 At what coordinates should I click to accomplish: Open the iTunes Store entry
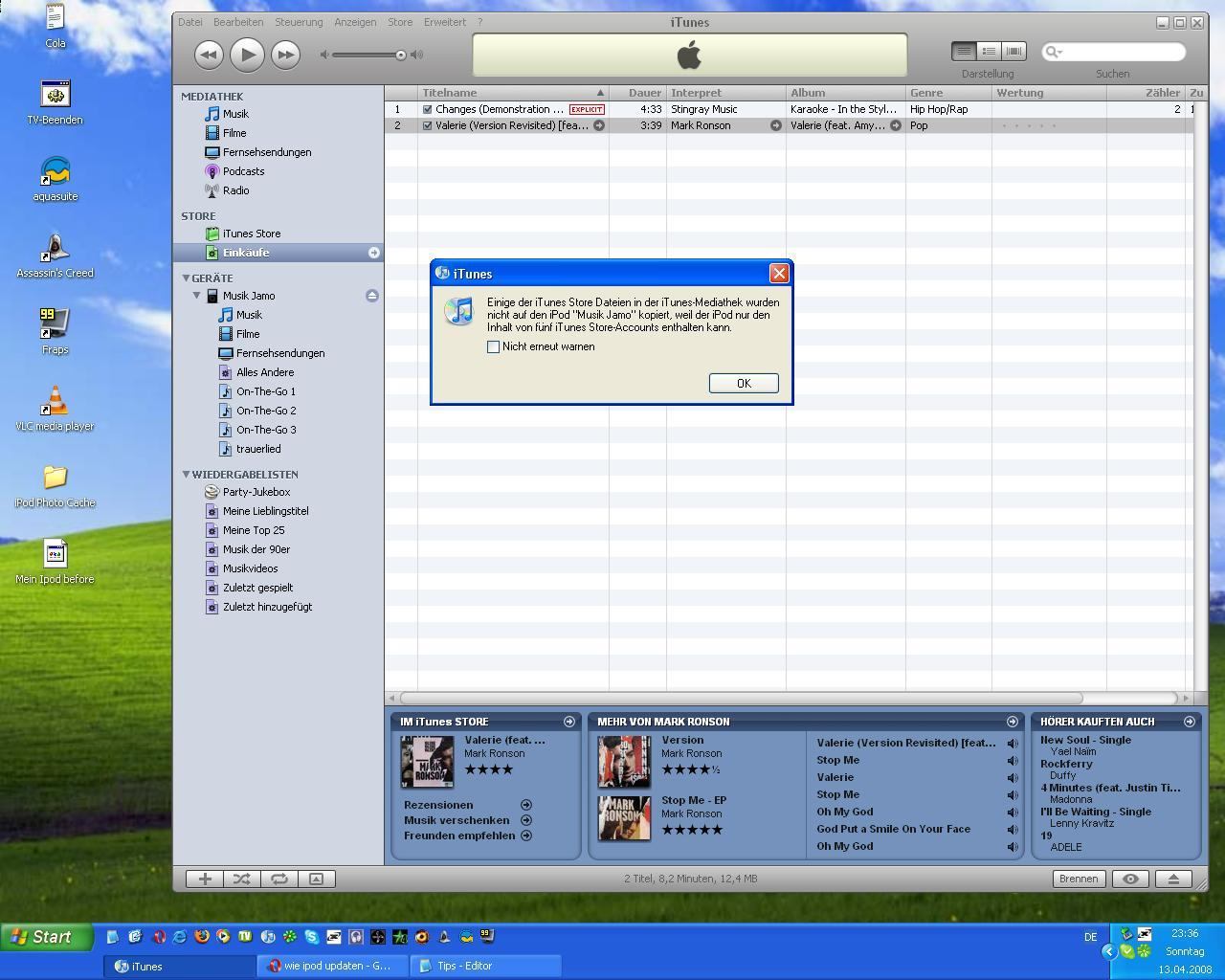tap(251, 234)
